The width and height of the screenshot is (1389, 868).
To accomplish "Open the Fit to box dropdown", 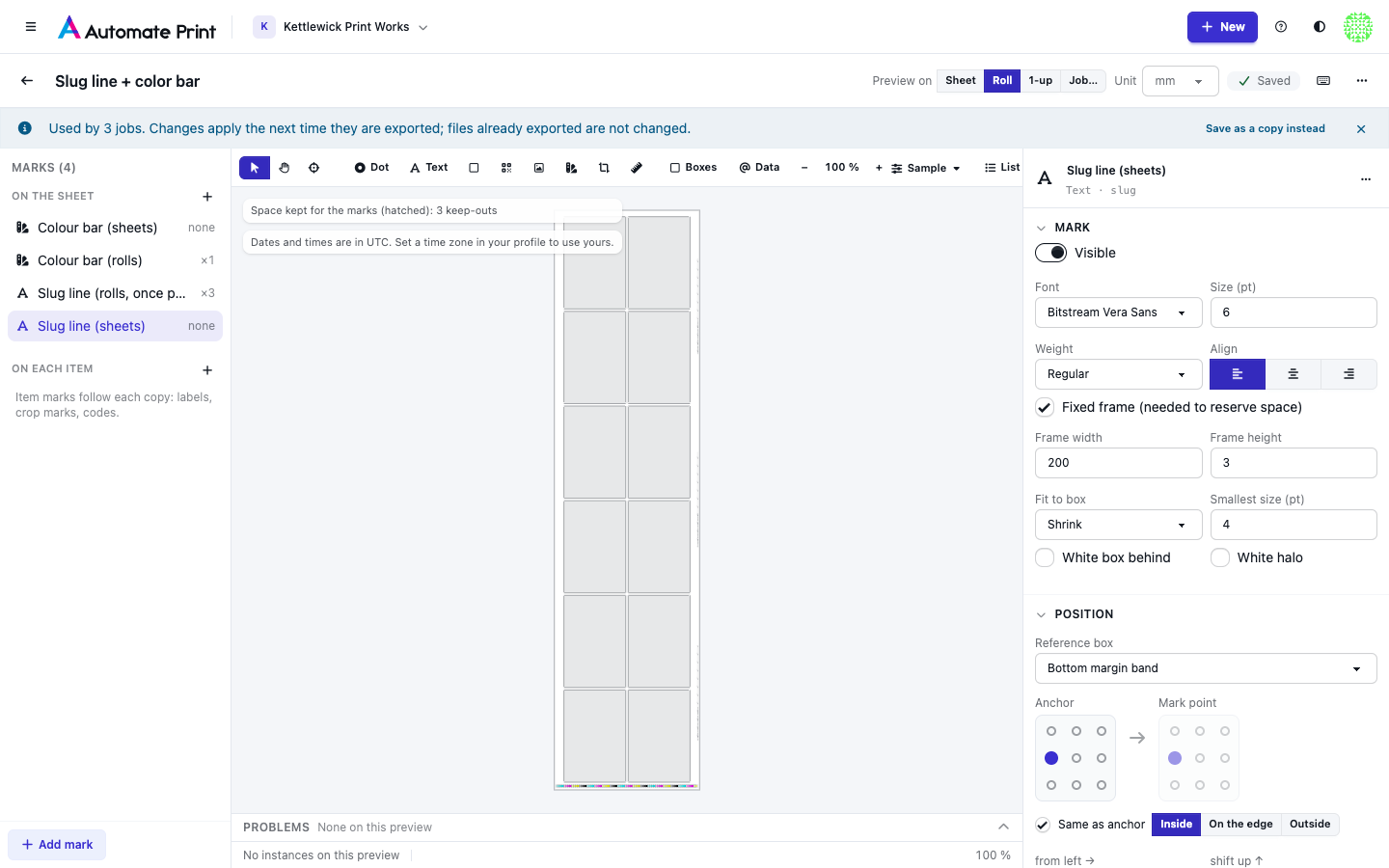I will tap(1118, 525).
